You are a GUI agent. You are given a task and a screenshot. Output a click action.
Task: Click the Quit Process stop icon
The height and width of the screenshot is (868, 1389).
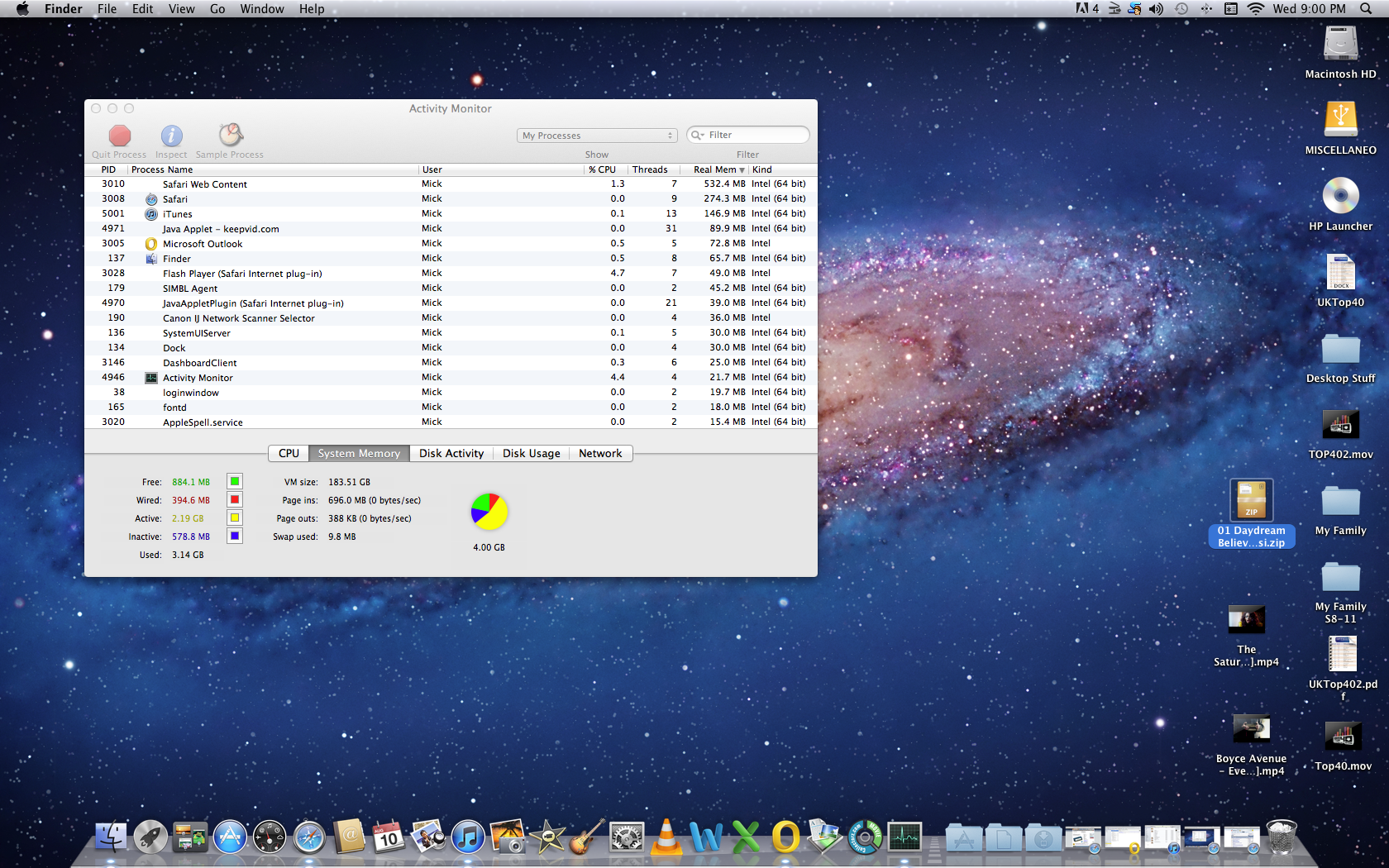[x=120, y=136]
